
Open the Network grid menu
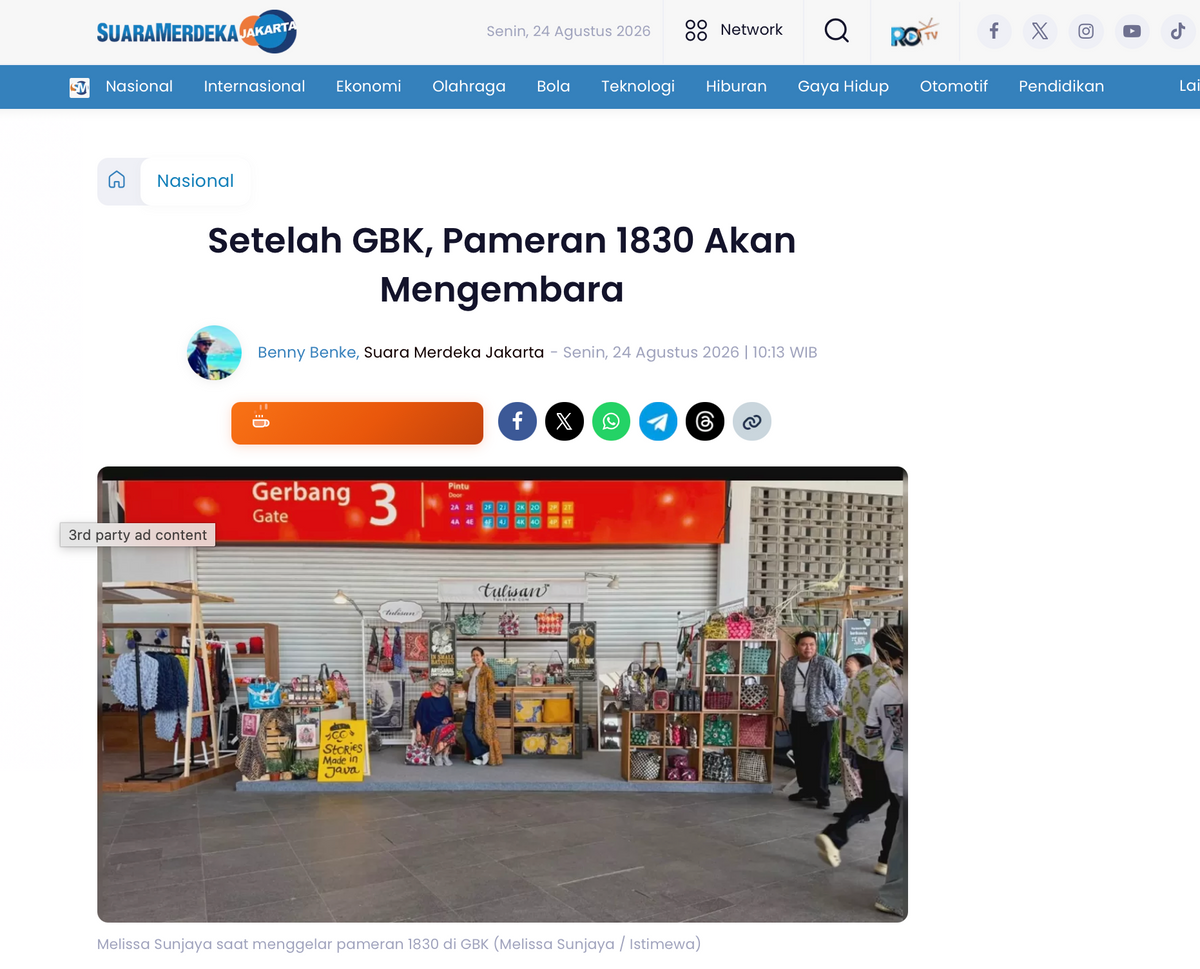pos(696,31)
